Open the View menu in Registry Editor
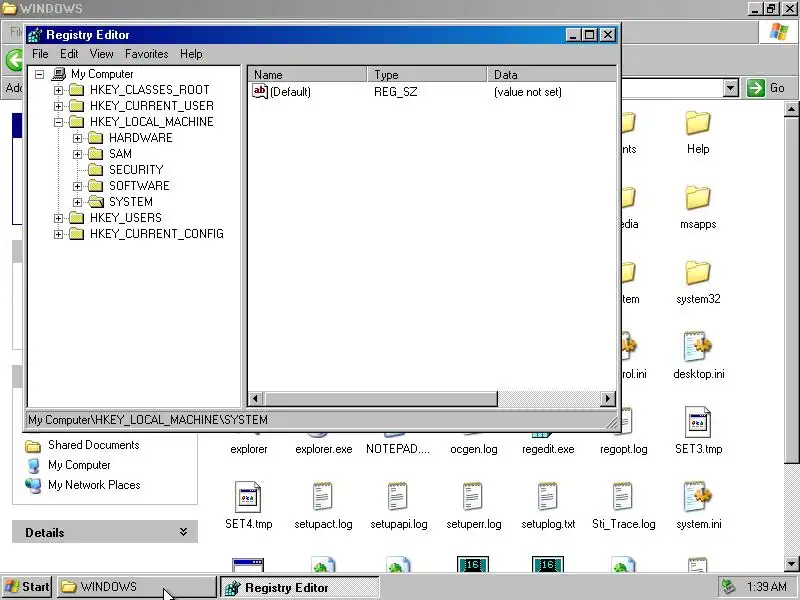This screenshot has height=600, width=800. 101,54
